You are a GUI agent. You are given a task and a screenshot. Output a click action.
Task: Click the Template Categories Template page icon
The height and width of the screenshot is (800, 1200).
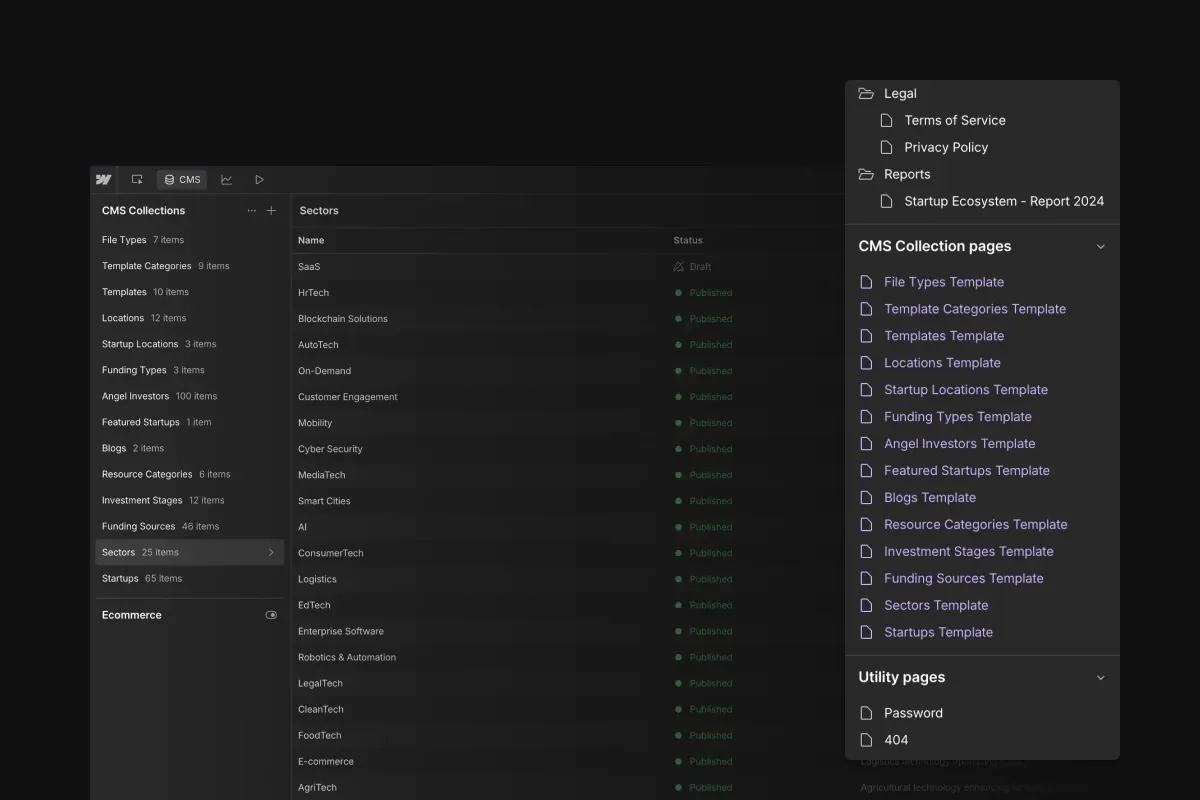pyautogui.click(x=866, y=309)
